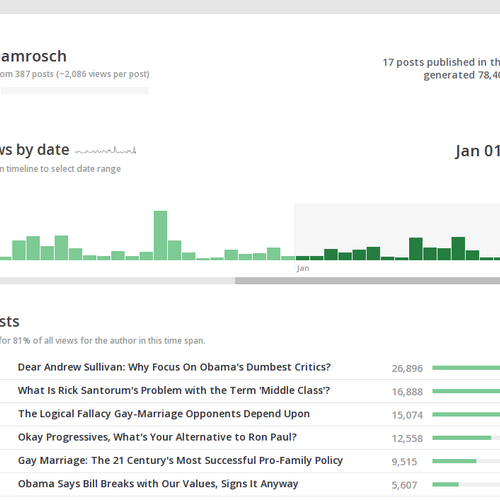Click the tallest light-green bar in the timeline
Viewport: 500px width, 500px height.
pyautogui.click(x=160, y=235)
